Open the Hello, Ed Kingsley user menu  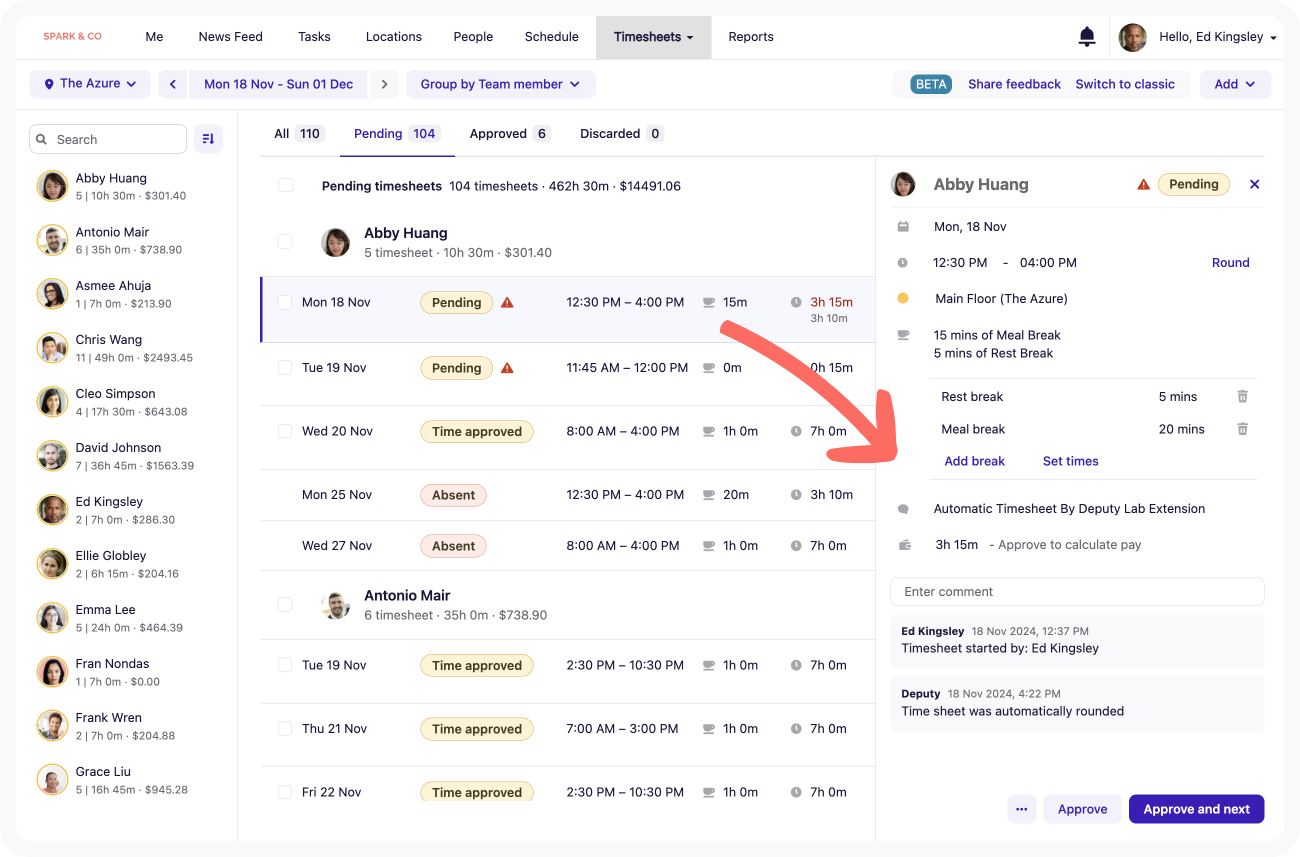[x=1218, y=37]
